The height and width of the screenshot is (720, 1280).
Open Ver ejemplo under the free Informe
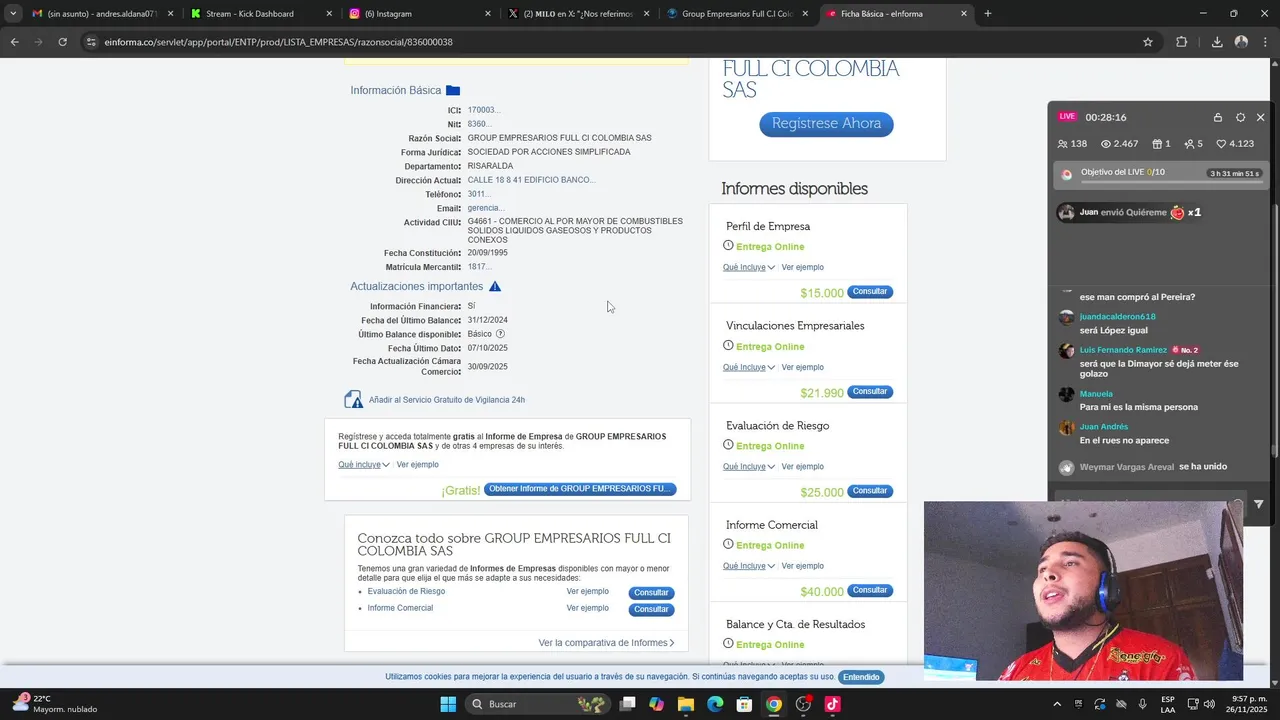point(417,465)
